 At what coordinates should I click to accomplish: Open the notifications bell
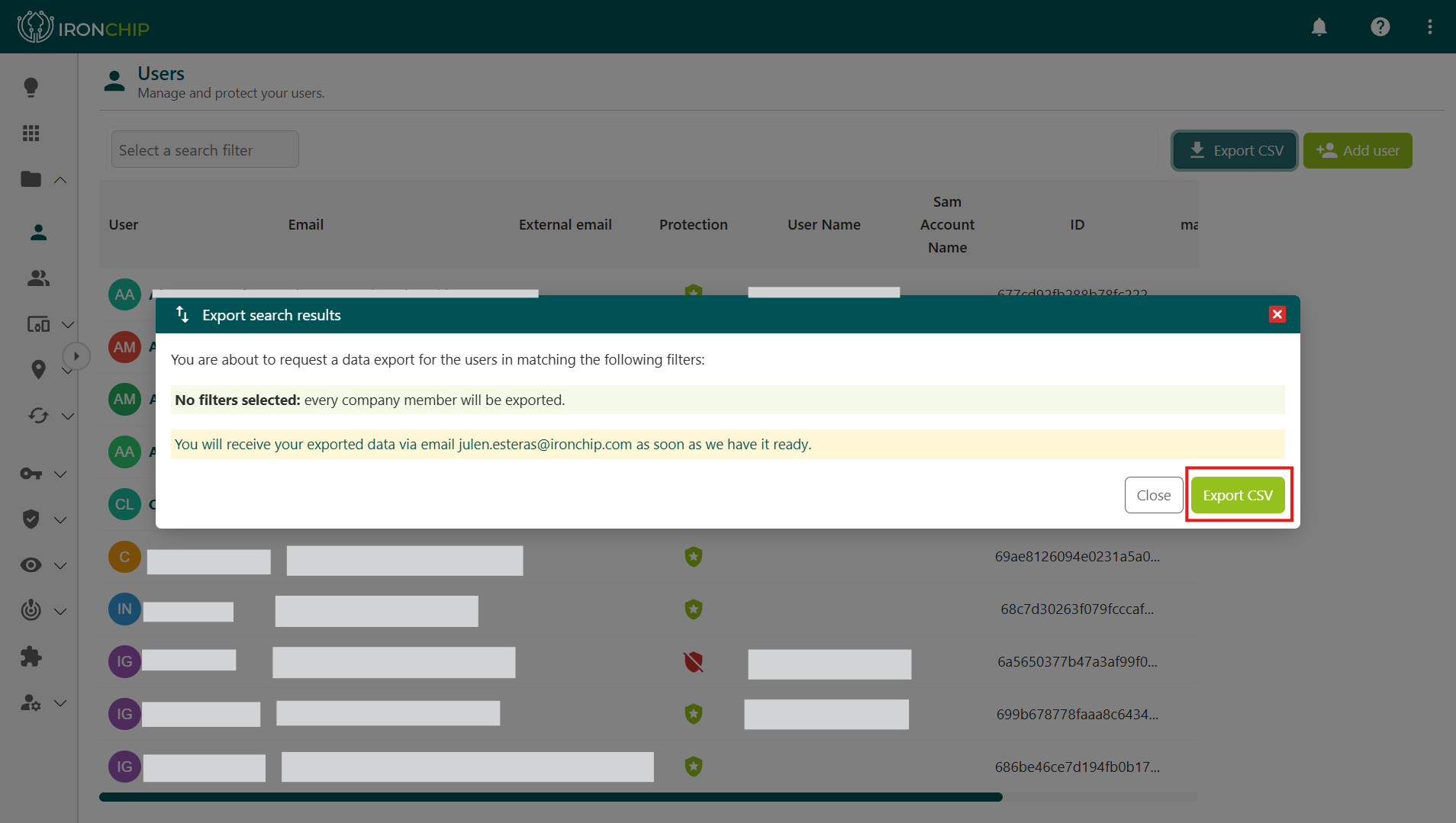tap(1319, 27)
